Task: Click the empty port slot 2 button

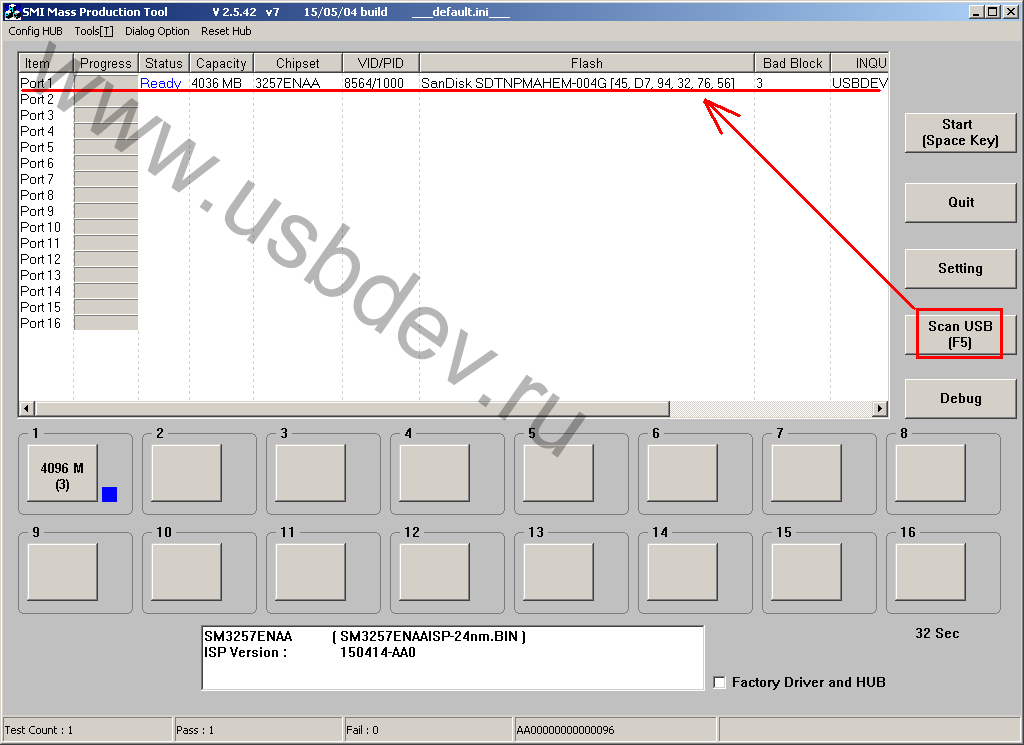Action: pos(186,473)
